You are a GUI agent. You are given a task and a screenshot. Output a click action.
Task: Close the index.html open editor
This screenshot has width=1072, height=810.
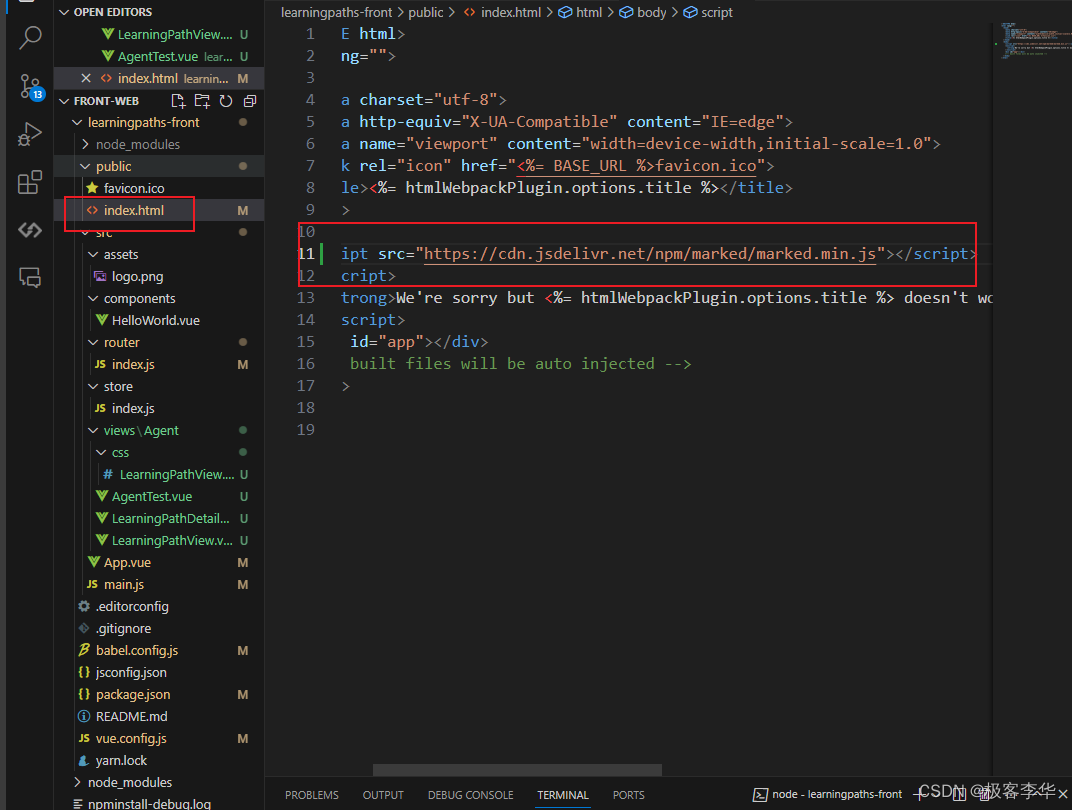[x=86, y=79]
